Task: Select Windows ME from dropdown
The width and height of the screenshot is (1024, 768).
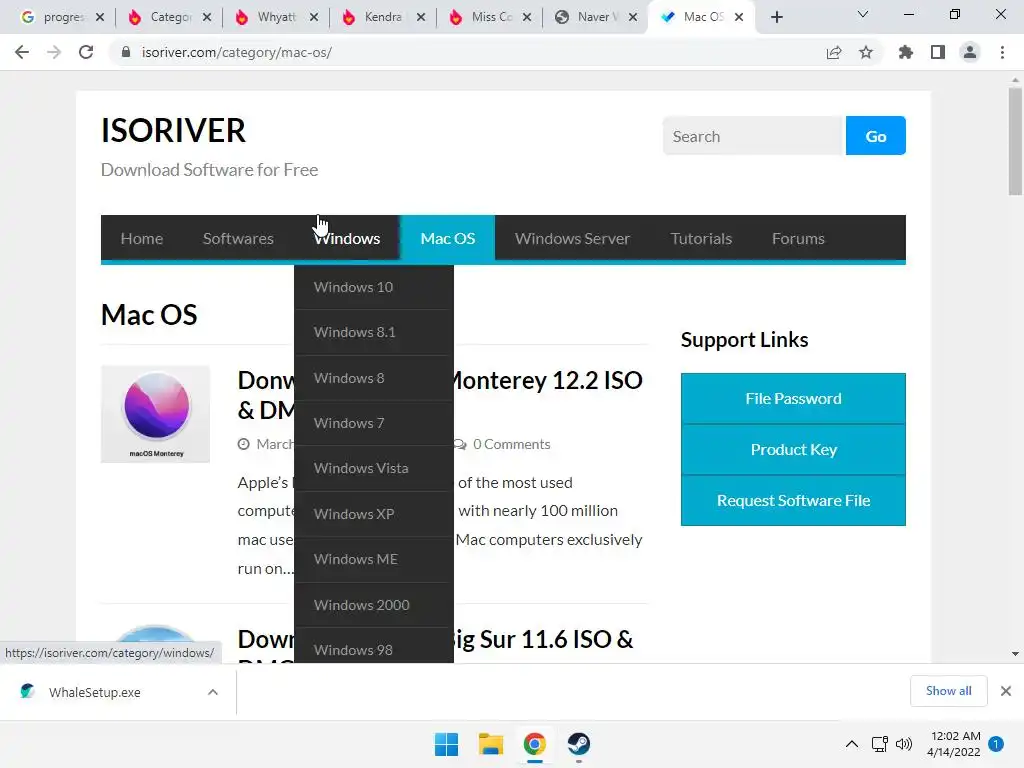Action: click(x=374, y=559)
